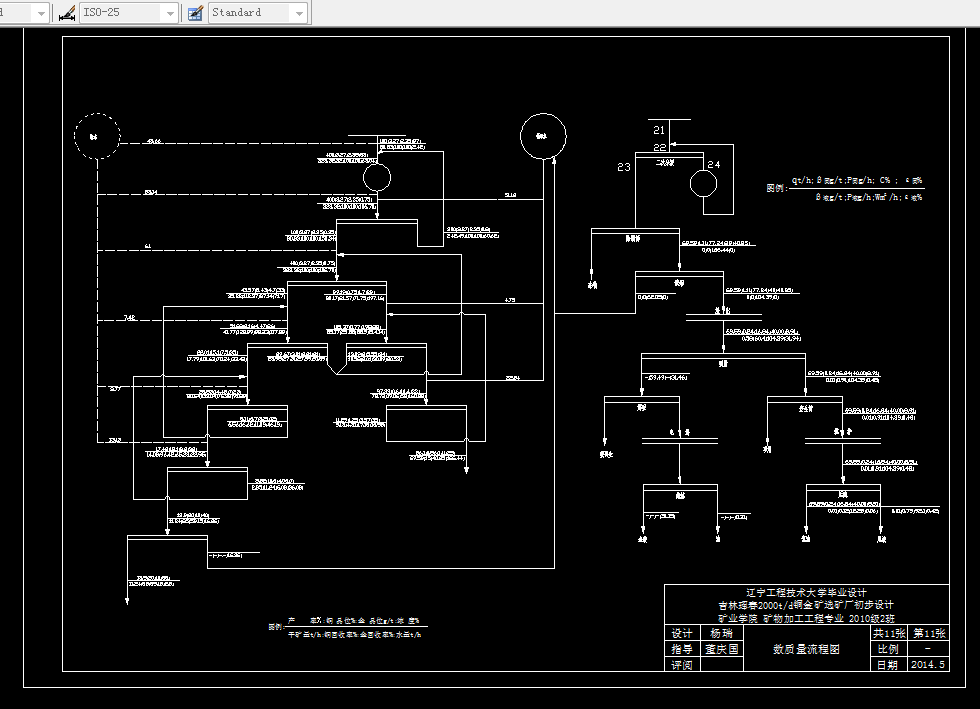Open the cut-off dropdown left of Dimension Style icon
The image size is (980, 709).
(x=41, y=13)
